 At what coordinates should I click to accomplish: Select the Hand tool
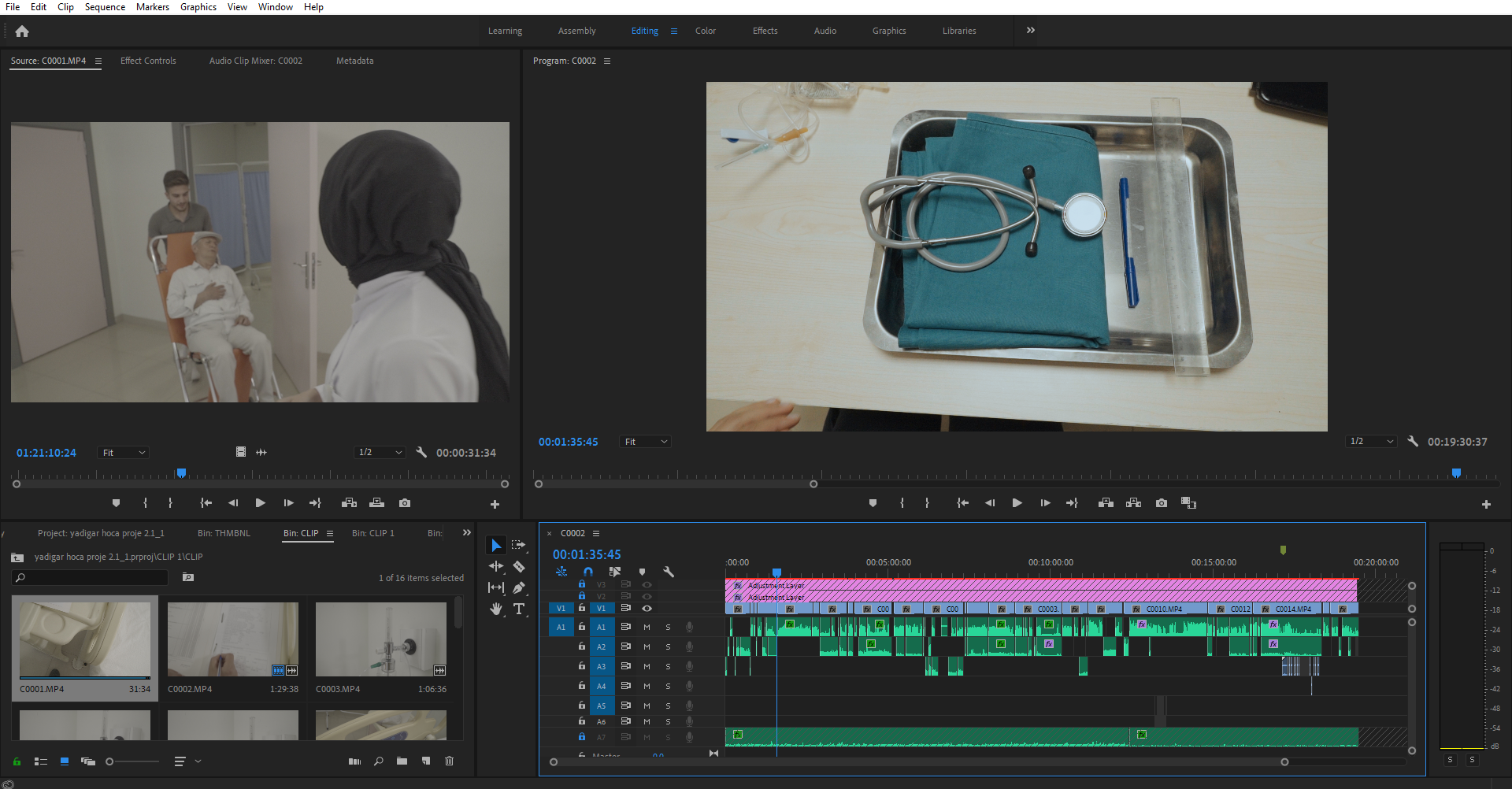[496, 609]
